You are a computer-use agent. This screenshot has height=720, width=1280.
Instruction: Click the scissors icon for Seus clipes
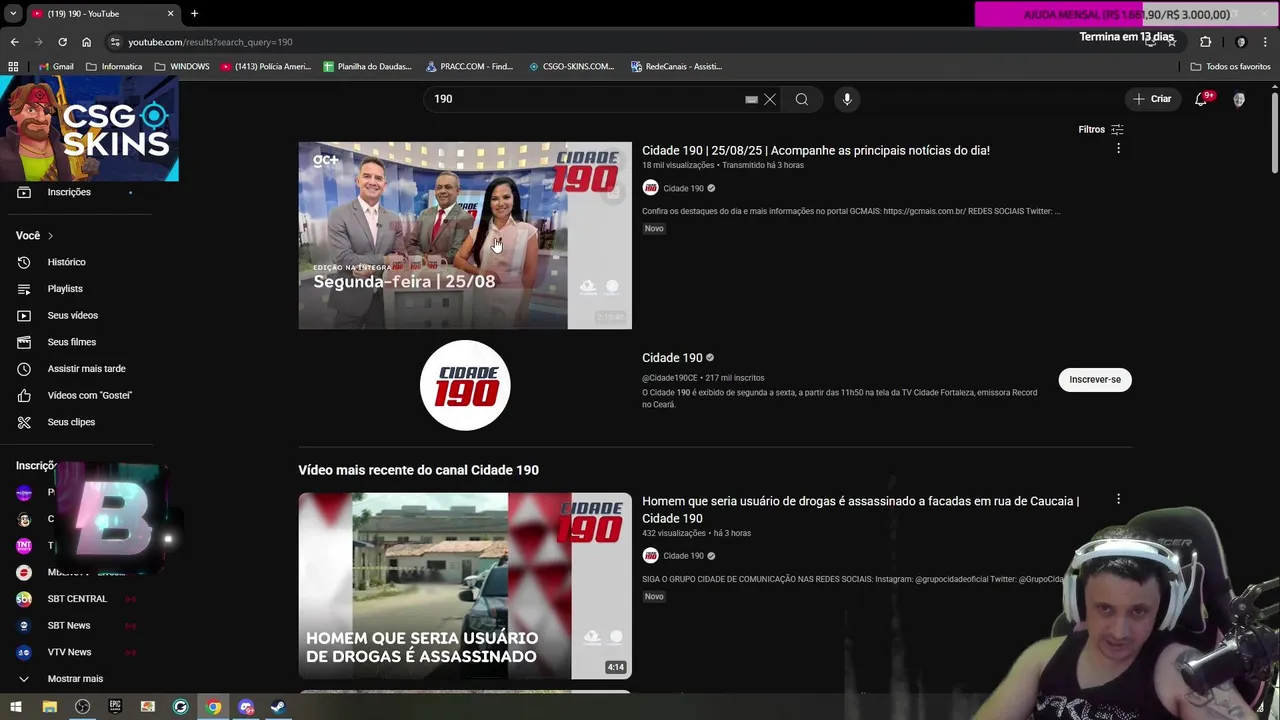coord(24,422)
